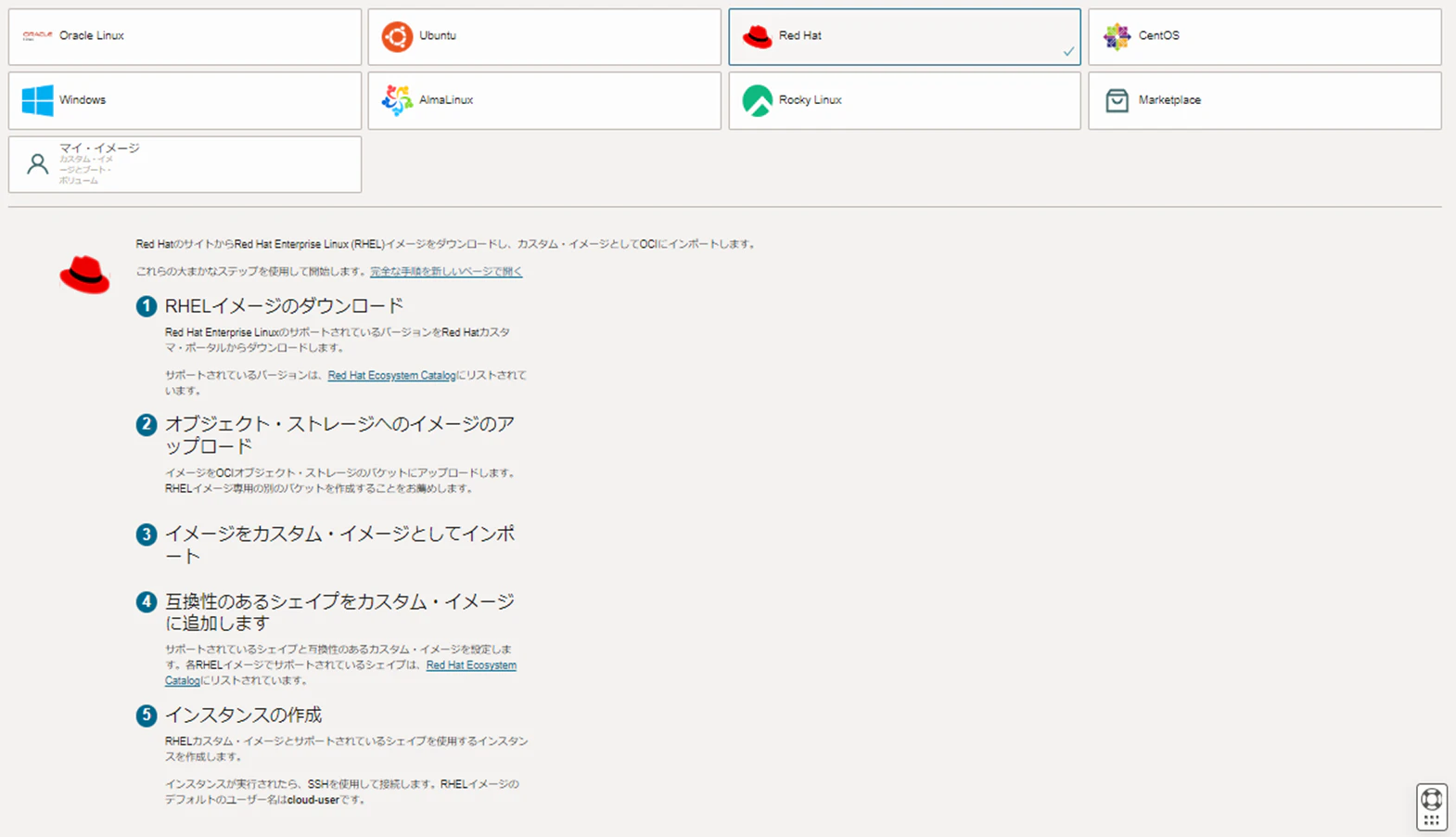Click the インスタンスの作成 heading
Image resolution: width=1456 pixels, height=837 pixels.
tap(243, 715)
